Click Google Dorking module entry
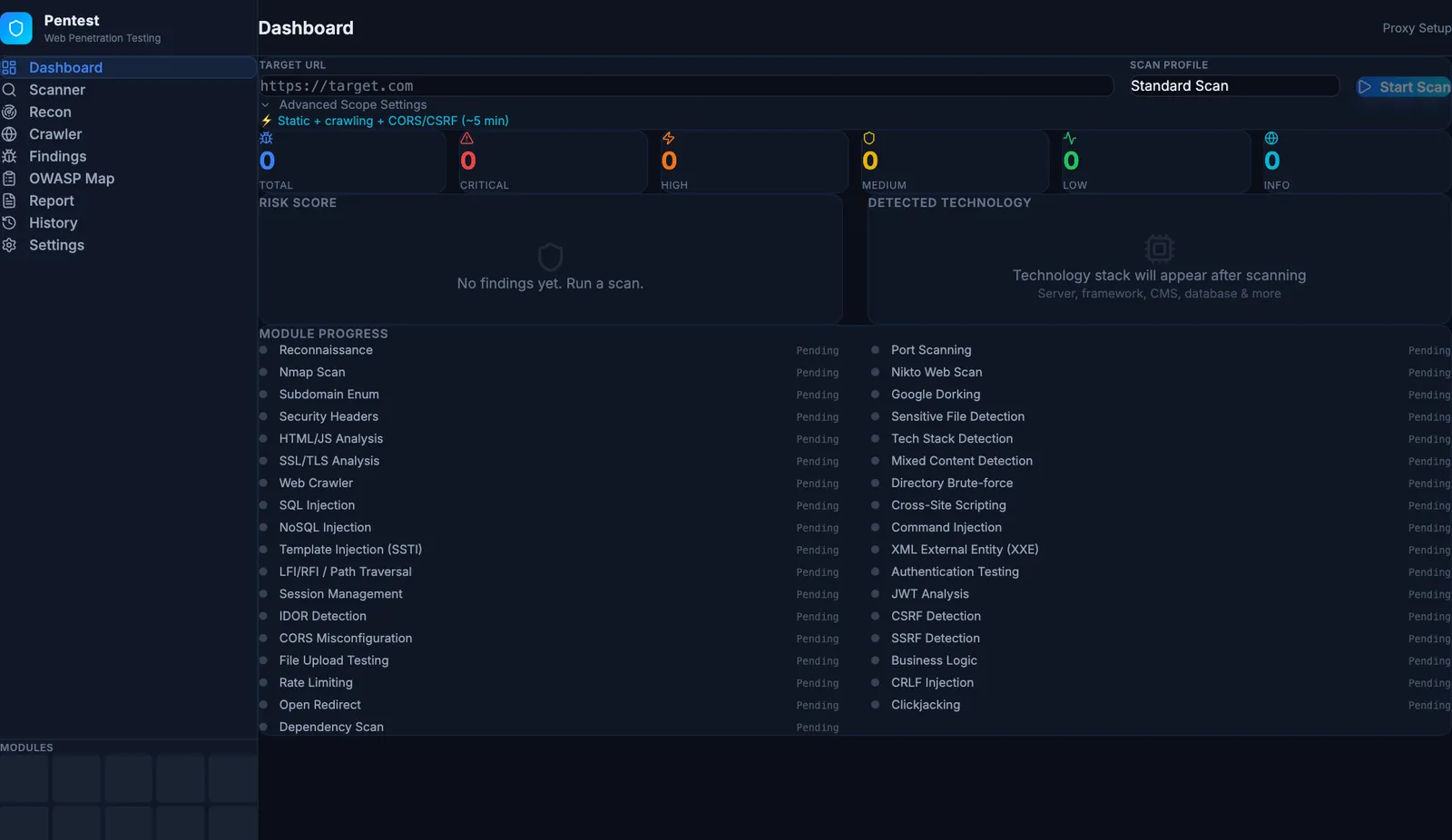Screen dimensions: 1452x840 point(1161,395)
